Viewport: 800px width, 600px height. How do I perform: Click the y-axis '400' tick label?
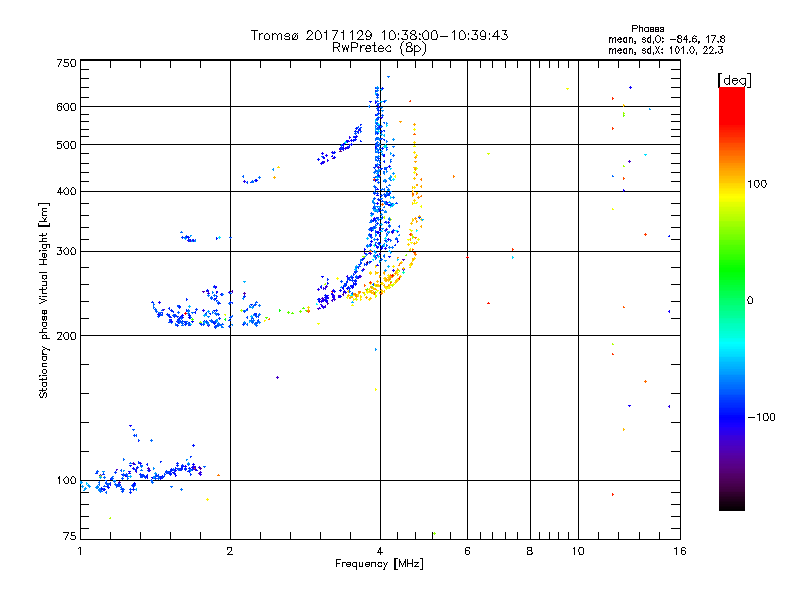click(x=66, y=192)
